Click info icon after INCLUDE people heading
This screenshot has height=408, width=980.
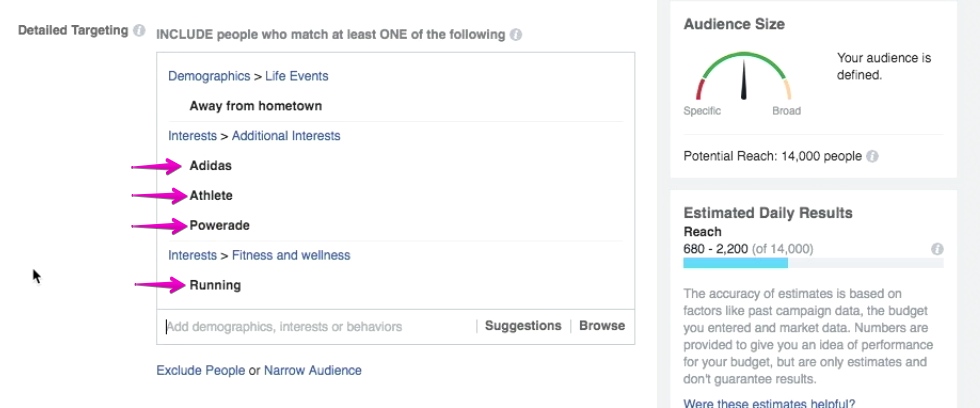(x=516, y=35)
